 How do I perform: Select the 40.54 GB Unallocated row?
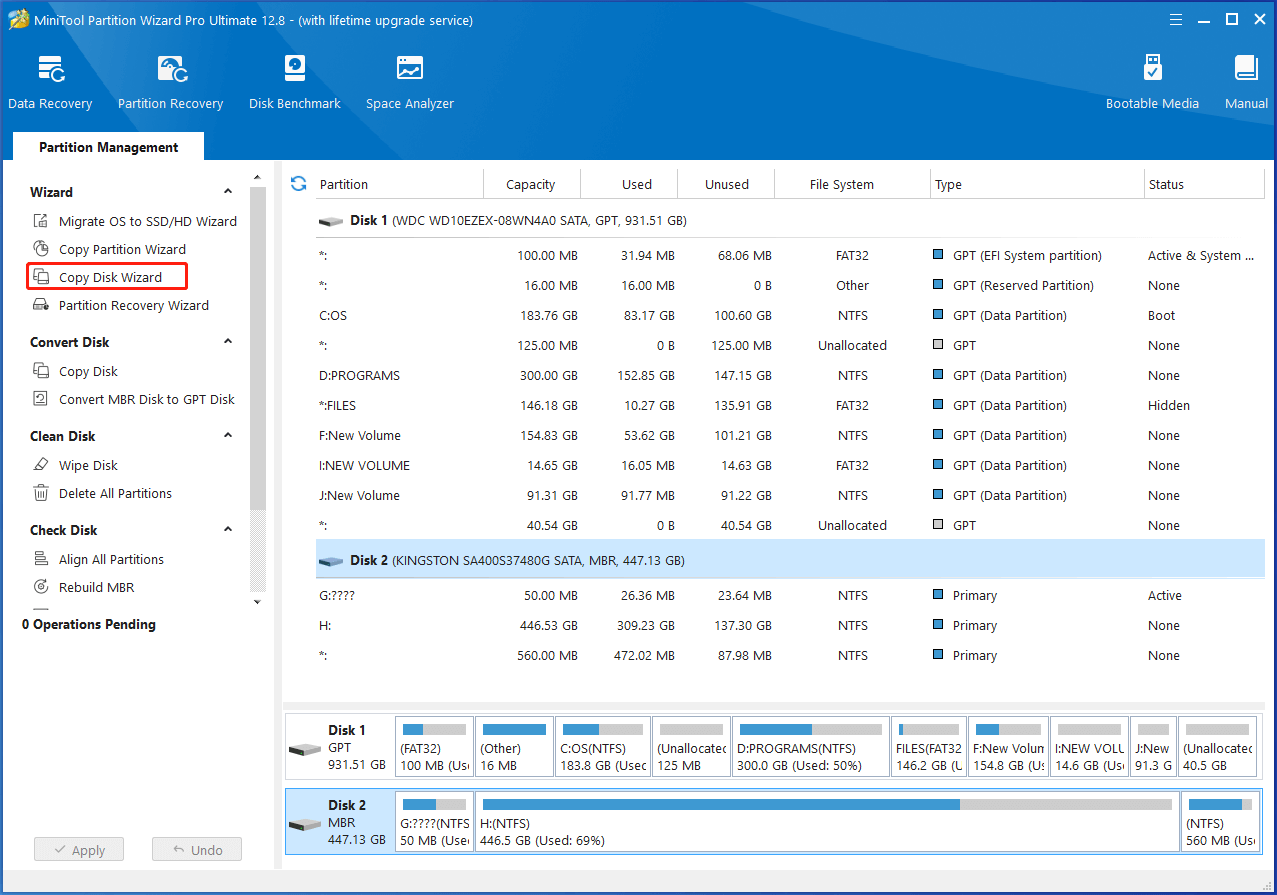tap(790, 525)
